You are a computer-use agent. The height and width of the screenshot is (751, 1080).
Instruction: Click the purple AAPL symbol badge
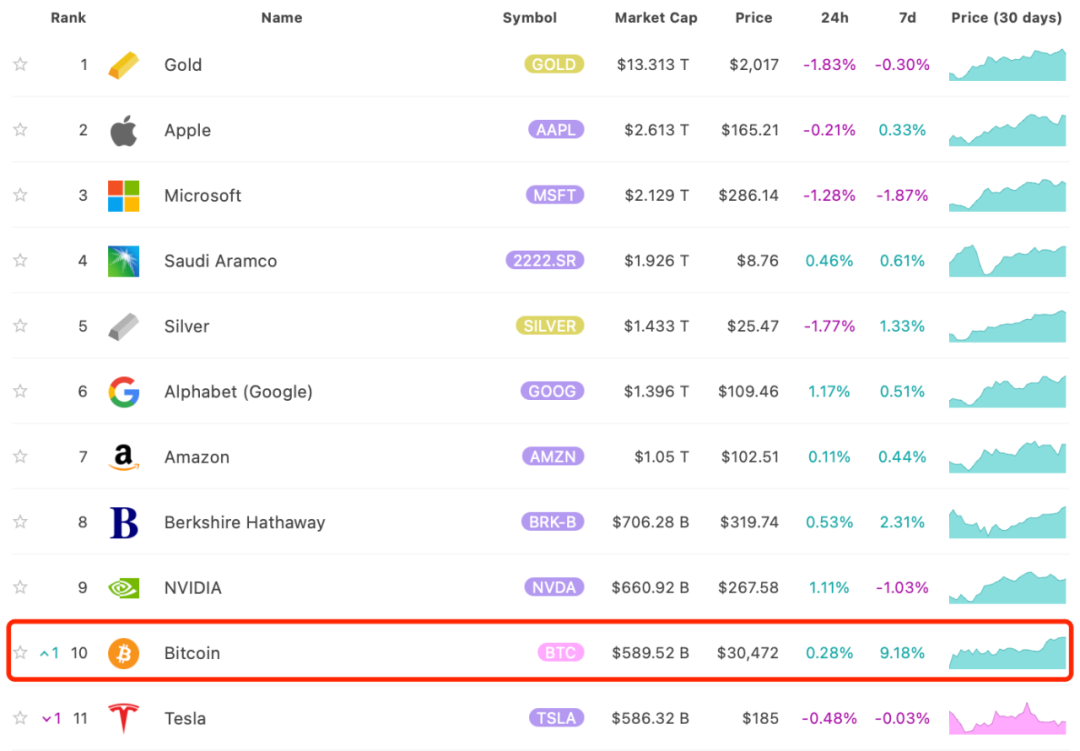point(556,130)
